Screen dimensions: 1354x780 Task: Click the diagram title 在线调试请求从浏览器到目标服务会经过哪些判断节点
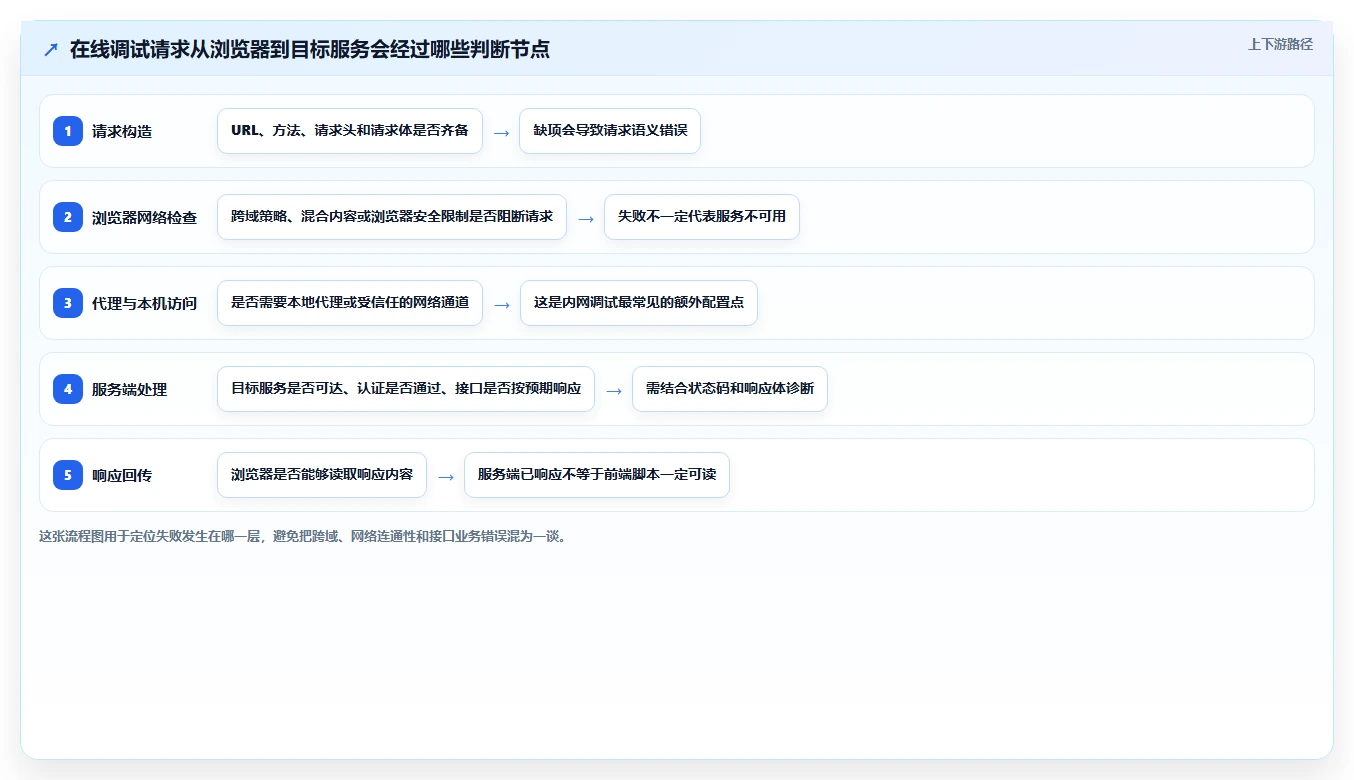310,49
